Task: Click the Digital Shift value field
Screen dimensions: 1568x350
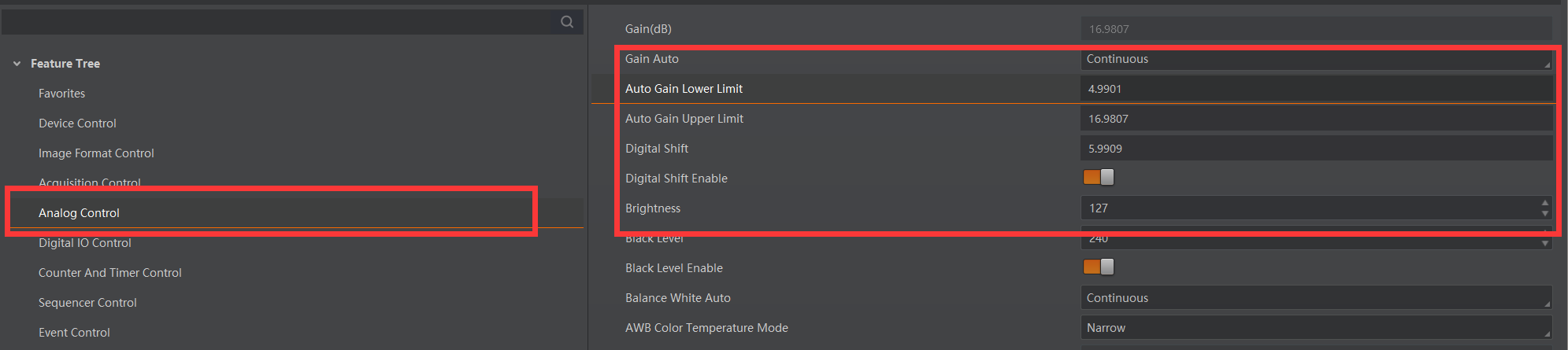Action: click(1315, 149)
